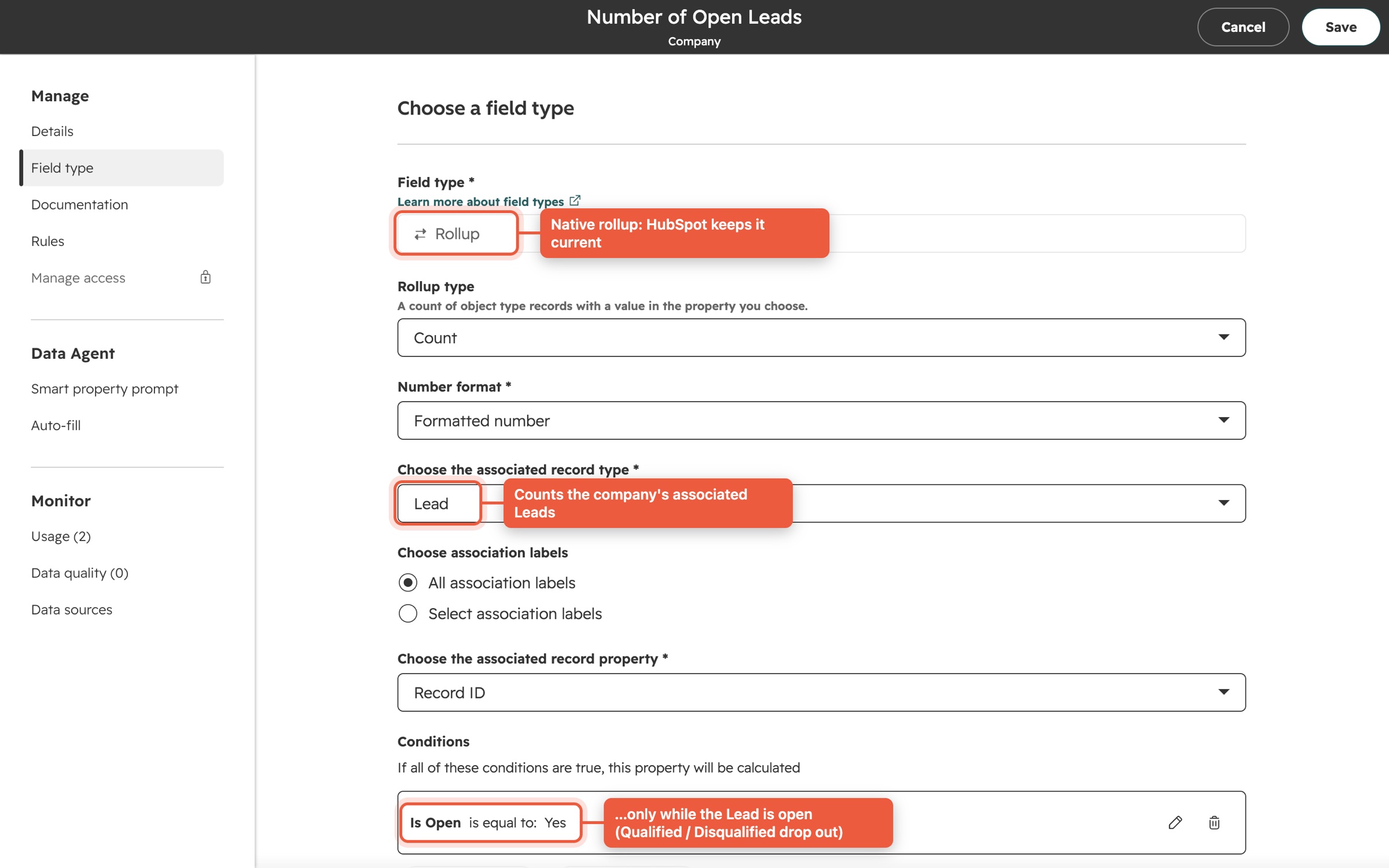This screenshot has width=1389, height=868.
Task: Select the All association labels radio
Action: click(x=408, y=582)
